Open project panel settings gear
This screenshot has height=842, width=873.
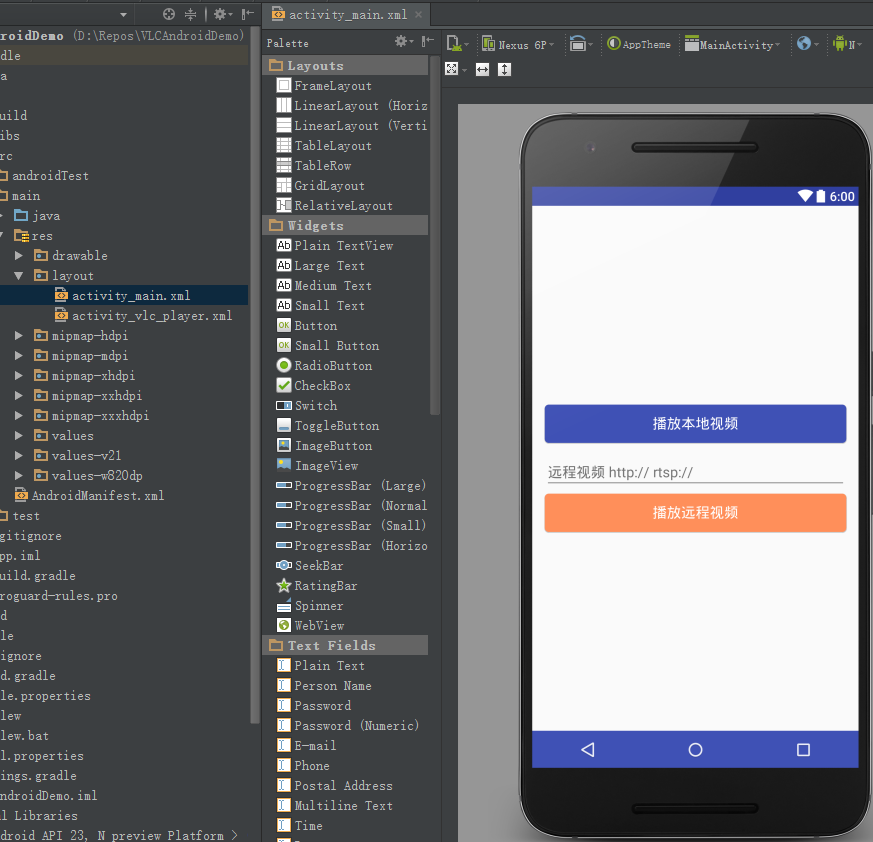tap(221, 14)
